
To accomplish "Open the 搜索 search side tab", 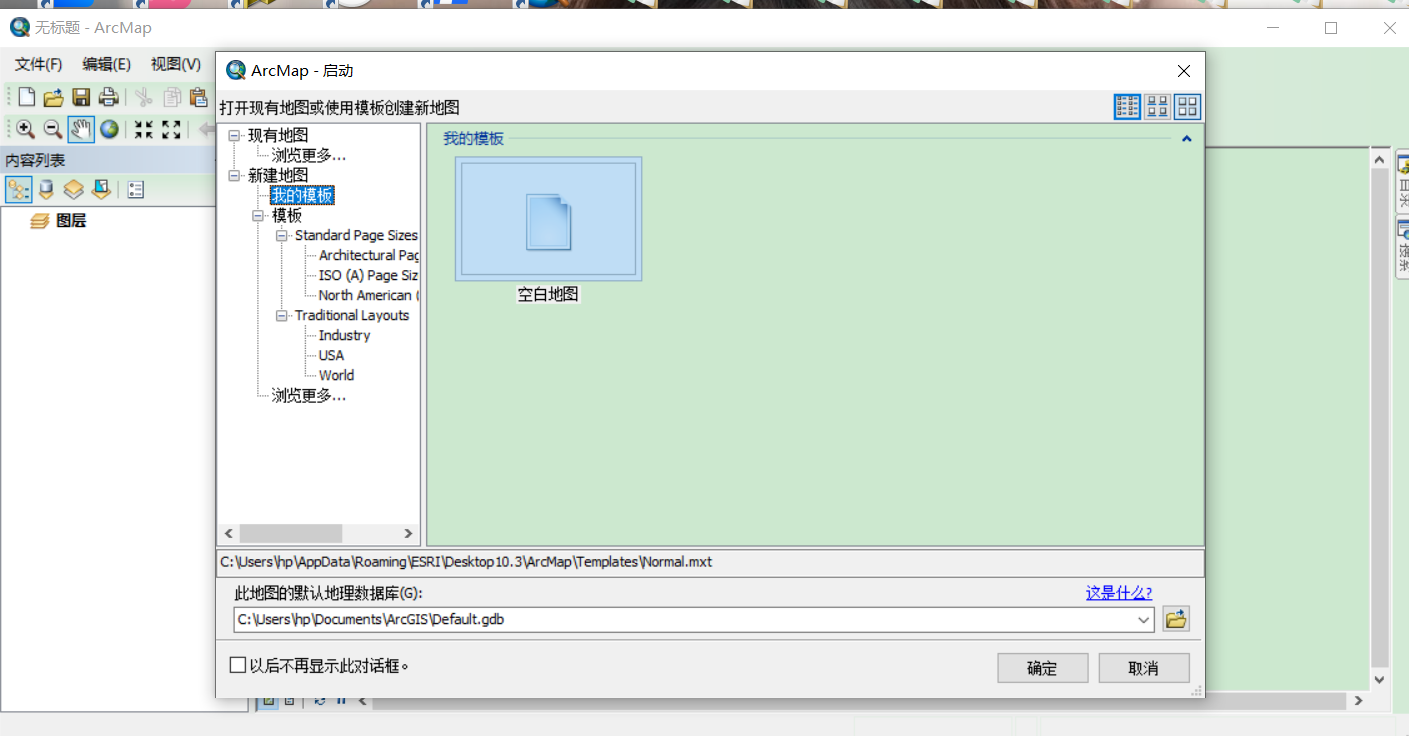I will click(x=1403, y=248).
